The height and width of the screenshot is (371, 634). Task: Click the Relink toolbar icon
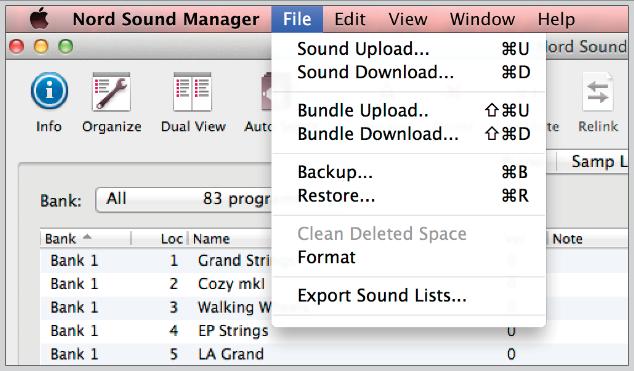point(598,92)
